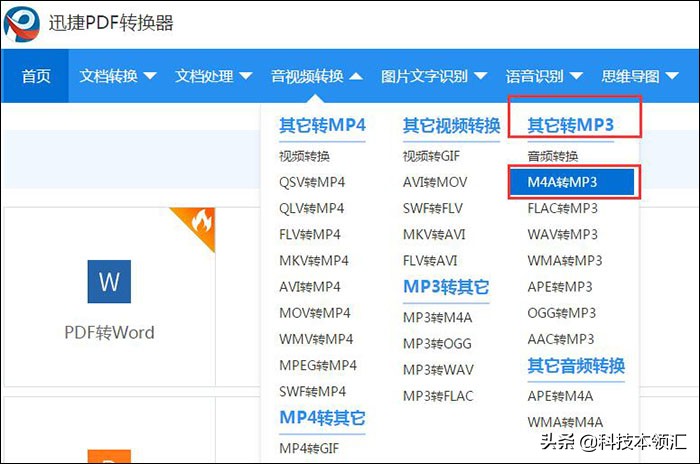Select APE转M4A
Viewport: 700px width, 464px height.
click(x=560, y=396)
